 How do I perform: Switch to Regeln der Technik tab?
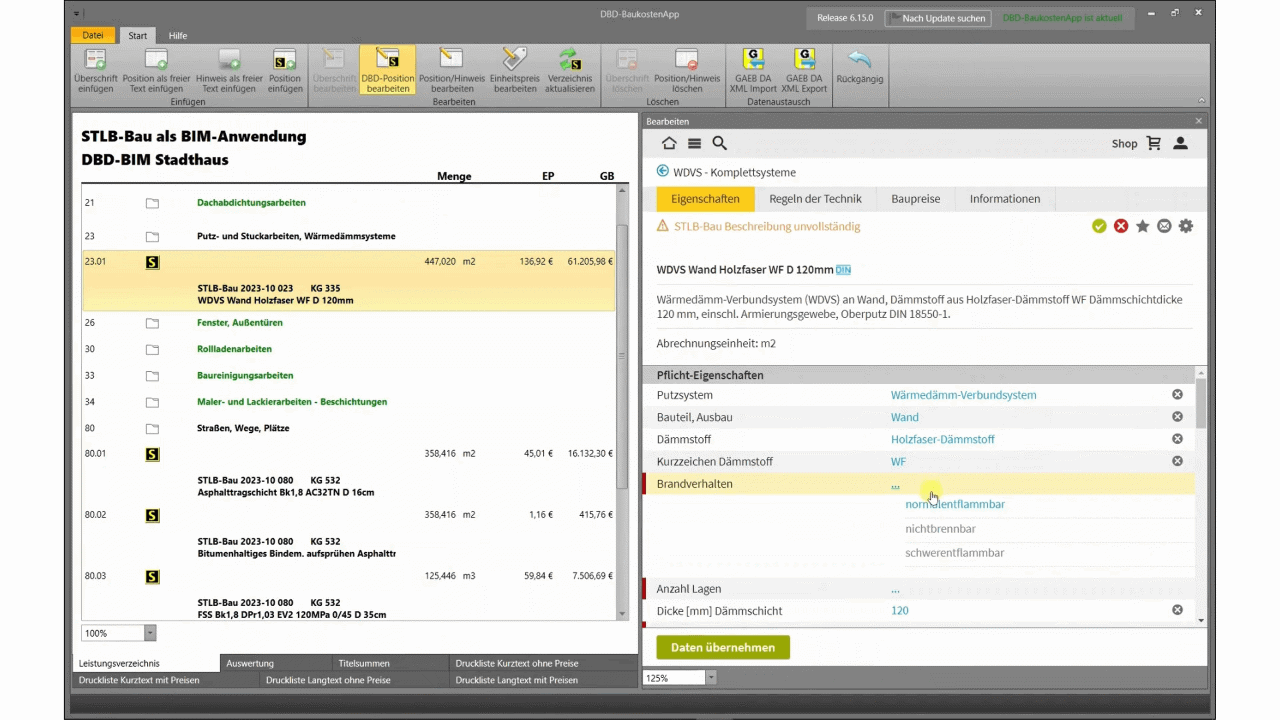(815, 199)
